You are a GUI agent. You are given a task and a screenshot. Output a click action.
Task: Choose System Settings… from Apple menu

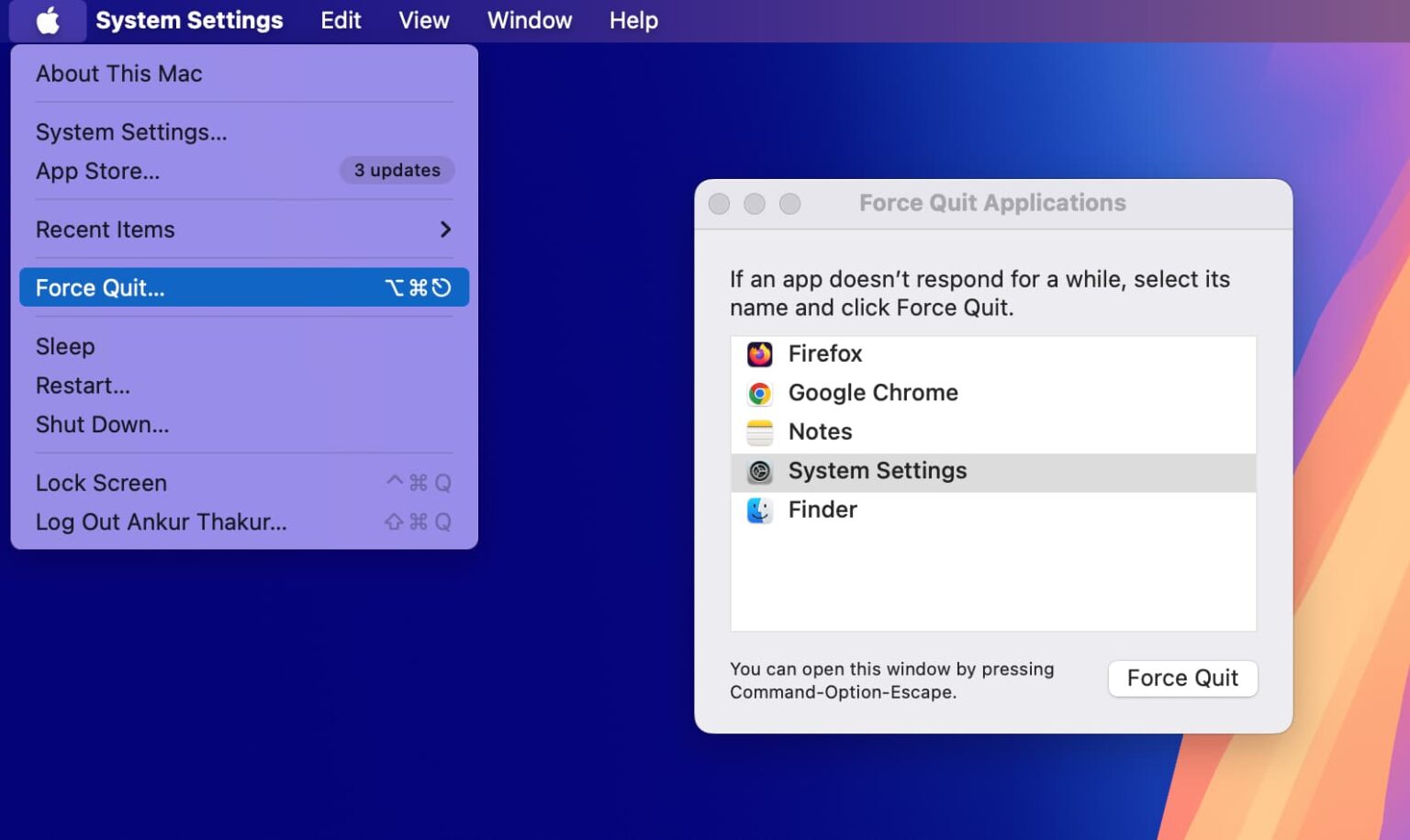pos(244,132)
